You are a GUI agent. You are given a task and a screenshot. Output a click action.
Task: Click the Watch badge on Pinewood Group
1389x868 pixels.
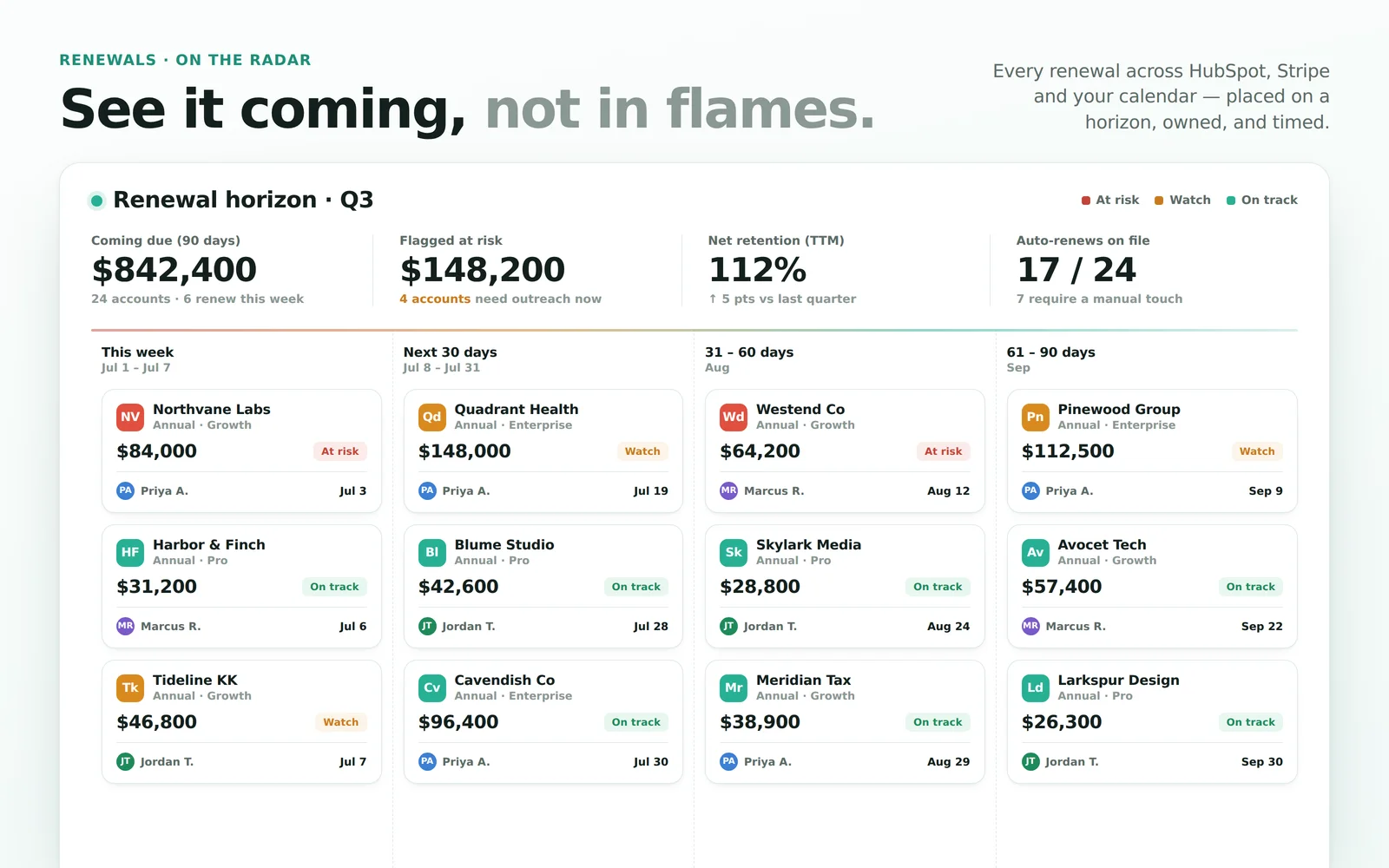click(1257, 451)
